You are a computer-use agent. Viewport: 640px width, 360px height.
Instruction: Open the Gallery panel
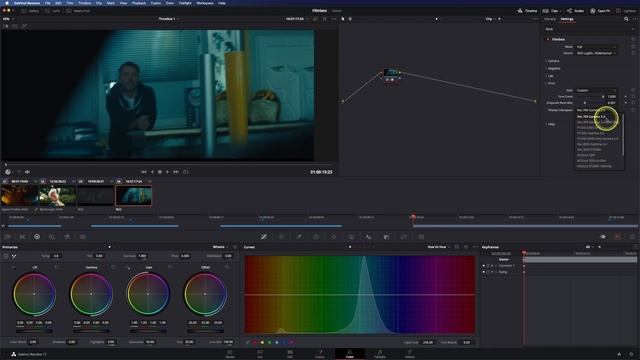30,11
